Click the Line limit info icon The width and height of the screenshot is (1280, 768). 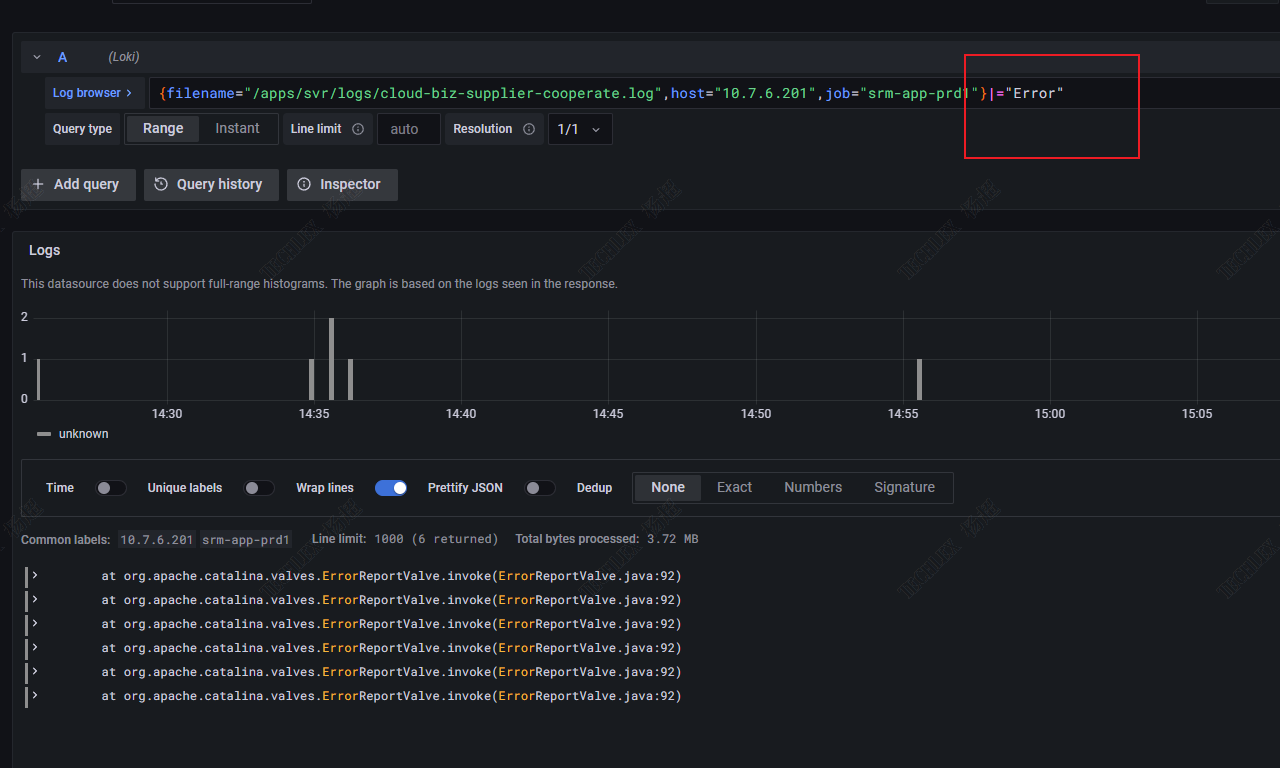(x=356, y=129)
